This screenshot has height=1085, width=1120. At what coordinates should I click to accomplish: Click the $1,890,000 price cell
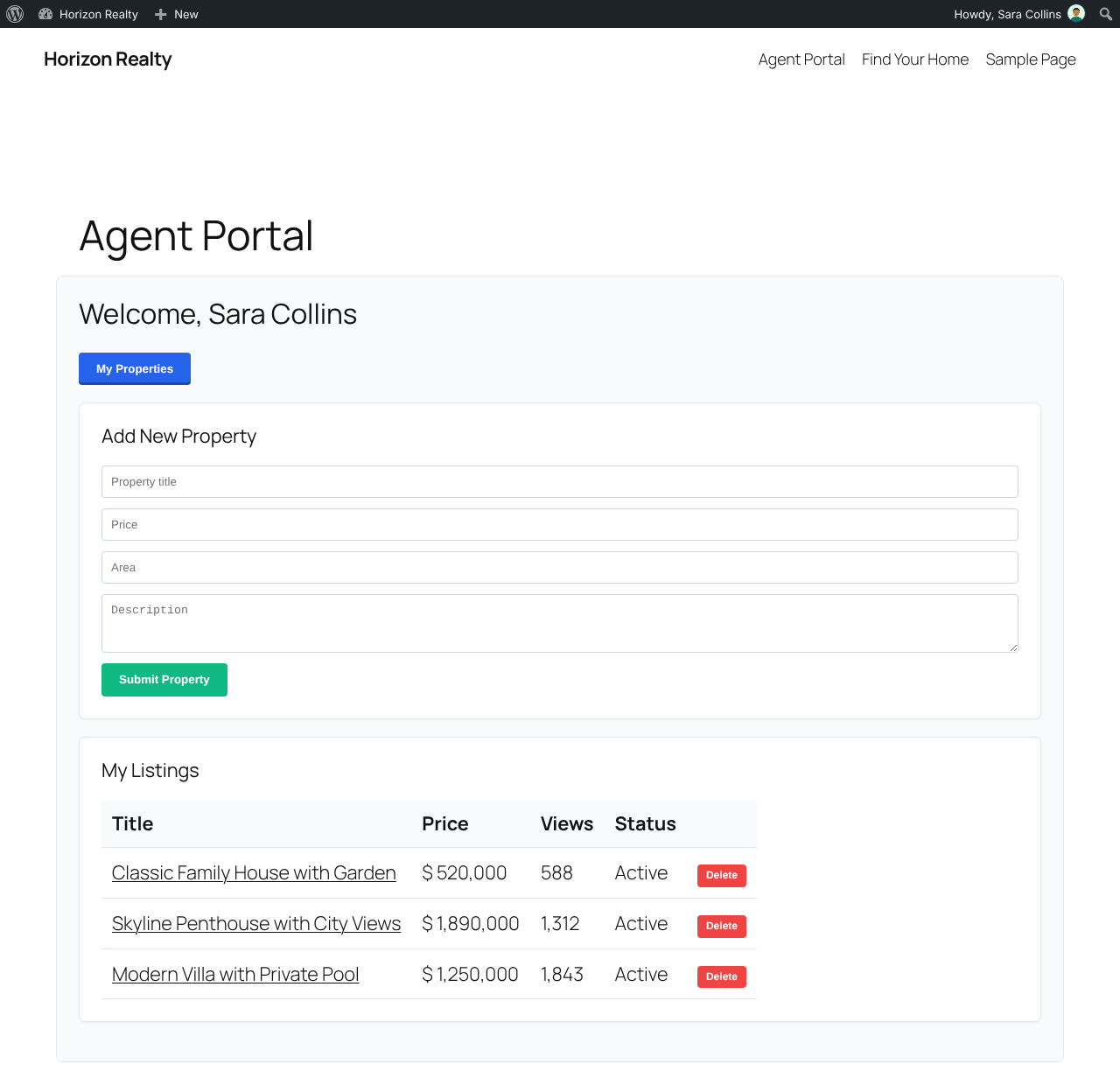[x=471, y=924]
